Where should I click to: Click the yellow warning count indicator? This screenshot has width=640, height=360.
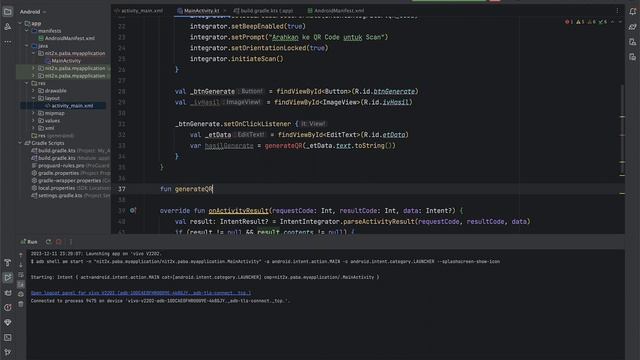[x=580, y=22]
